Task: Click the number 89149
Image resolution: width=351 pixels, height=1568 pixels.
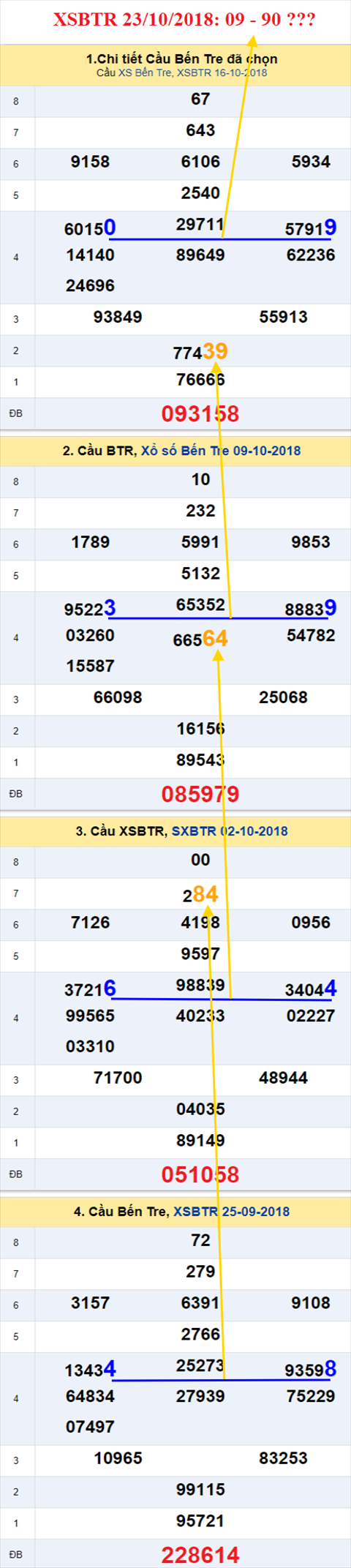Action: [x=200, y=1141]
